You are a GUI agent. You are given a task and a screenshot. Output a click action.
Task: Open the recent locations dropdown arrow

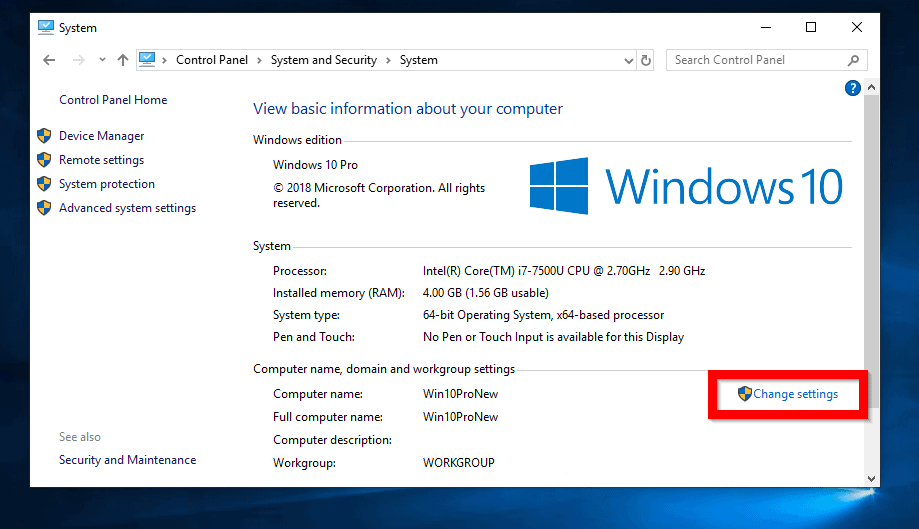pyautogui.click(x=102, y=60)
